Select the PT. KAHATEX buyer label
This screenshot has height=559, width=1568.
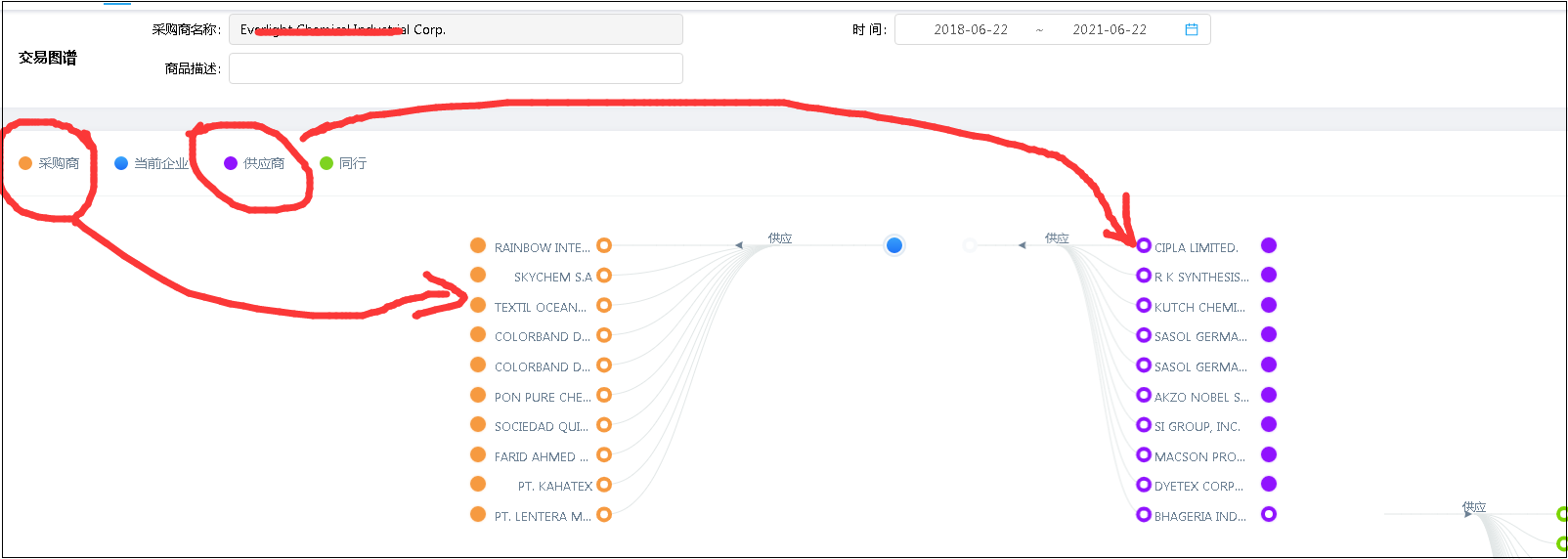point(555,487)
